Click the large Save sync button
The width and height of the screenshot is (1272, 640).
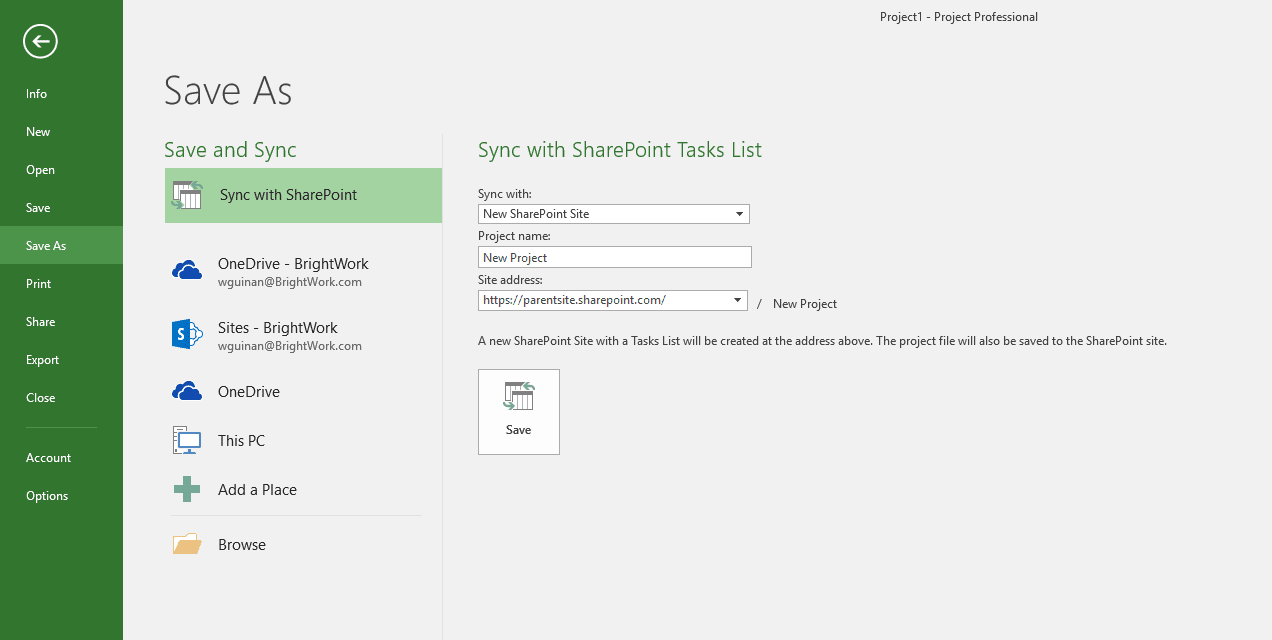[x=519, y=412]
